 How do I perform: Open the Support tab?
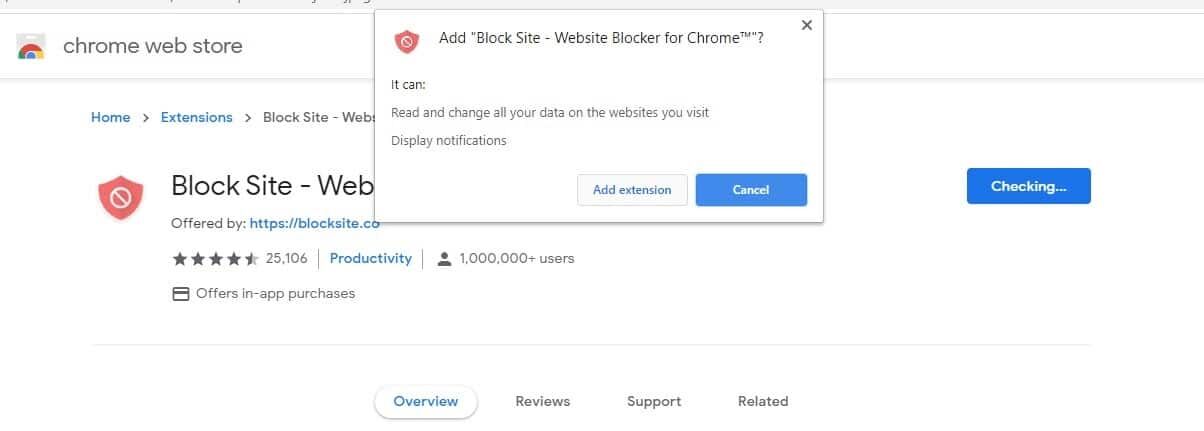[x=654, y=401]
